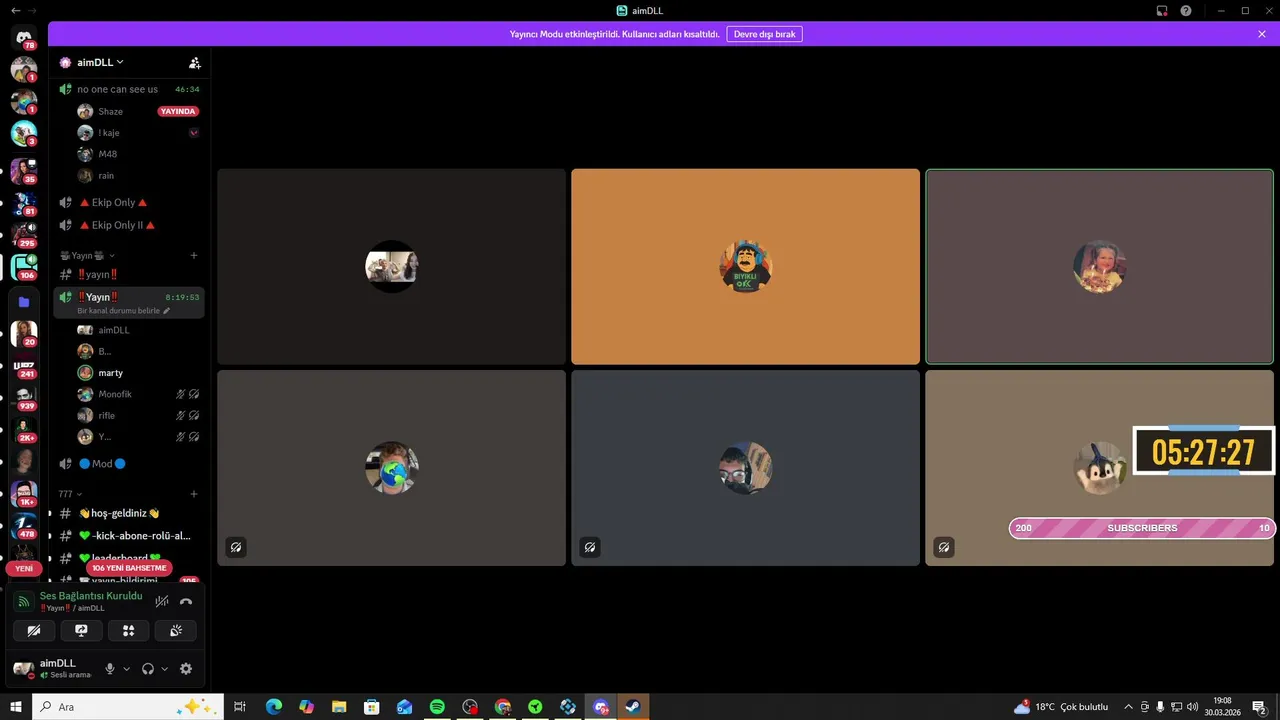Open the Windows notification center
The height and width of the screenshot is (720, 1280).
1259,707
